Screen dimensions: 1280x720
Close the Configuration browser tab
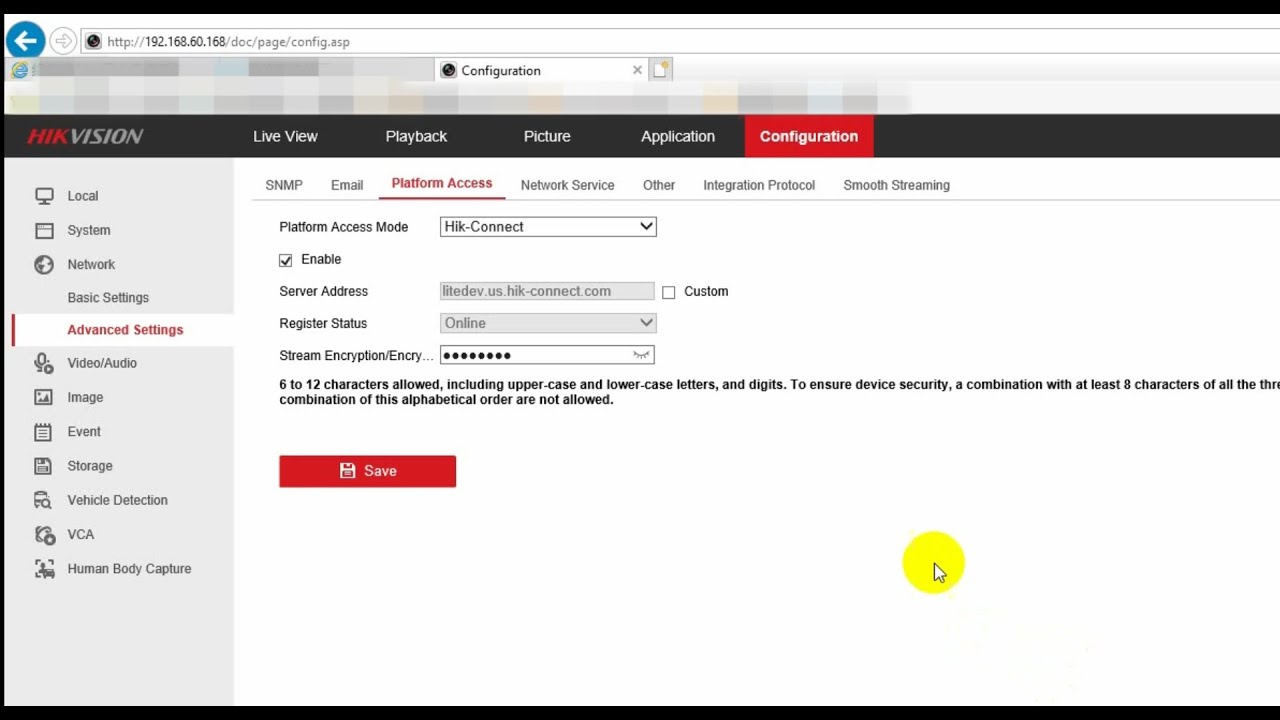coord(637,70)
